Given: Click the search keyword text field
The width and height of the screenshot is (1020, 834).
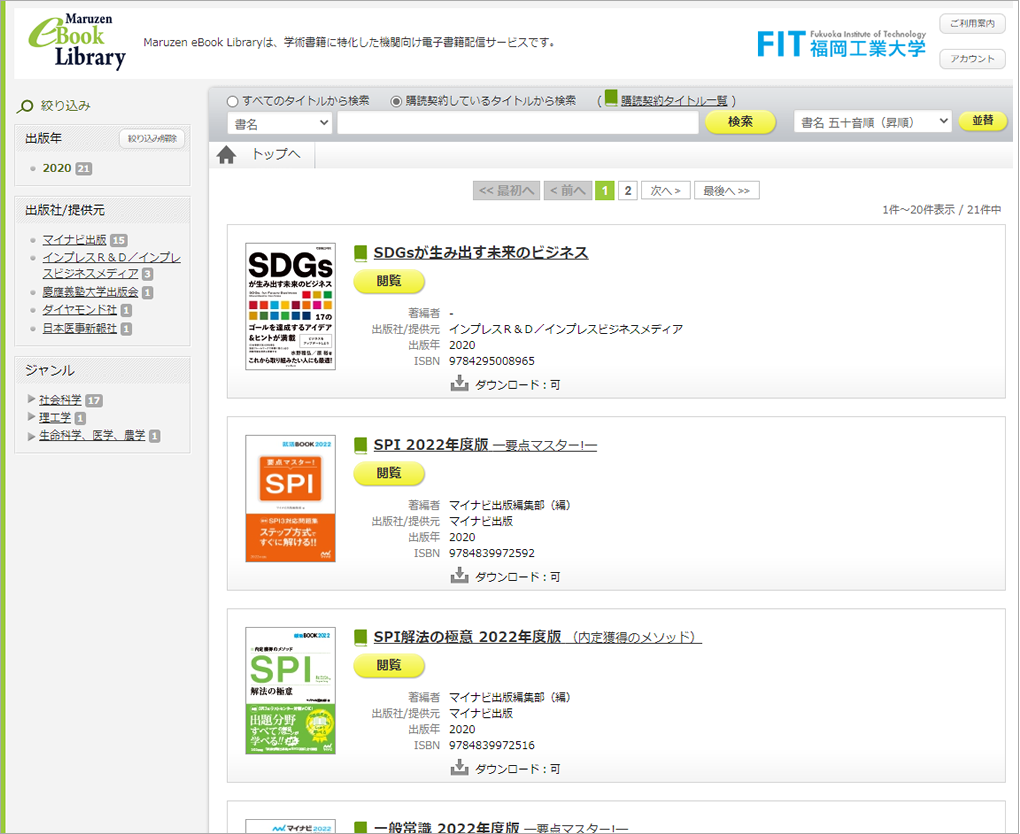Looking at the screenshot, I should pos(518,122).
